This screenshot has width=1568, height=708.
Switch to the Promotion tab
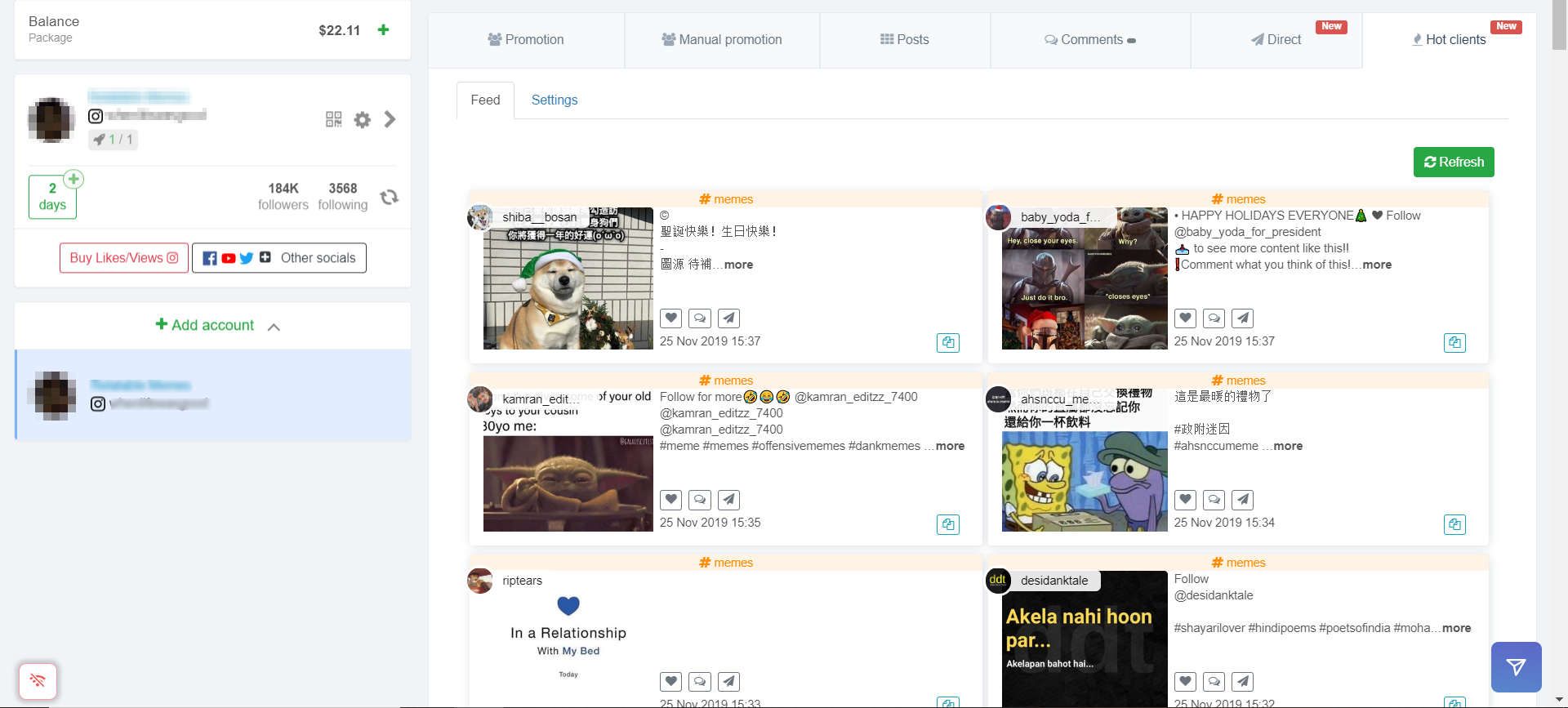click(526, 39)
